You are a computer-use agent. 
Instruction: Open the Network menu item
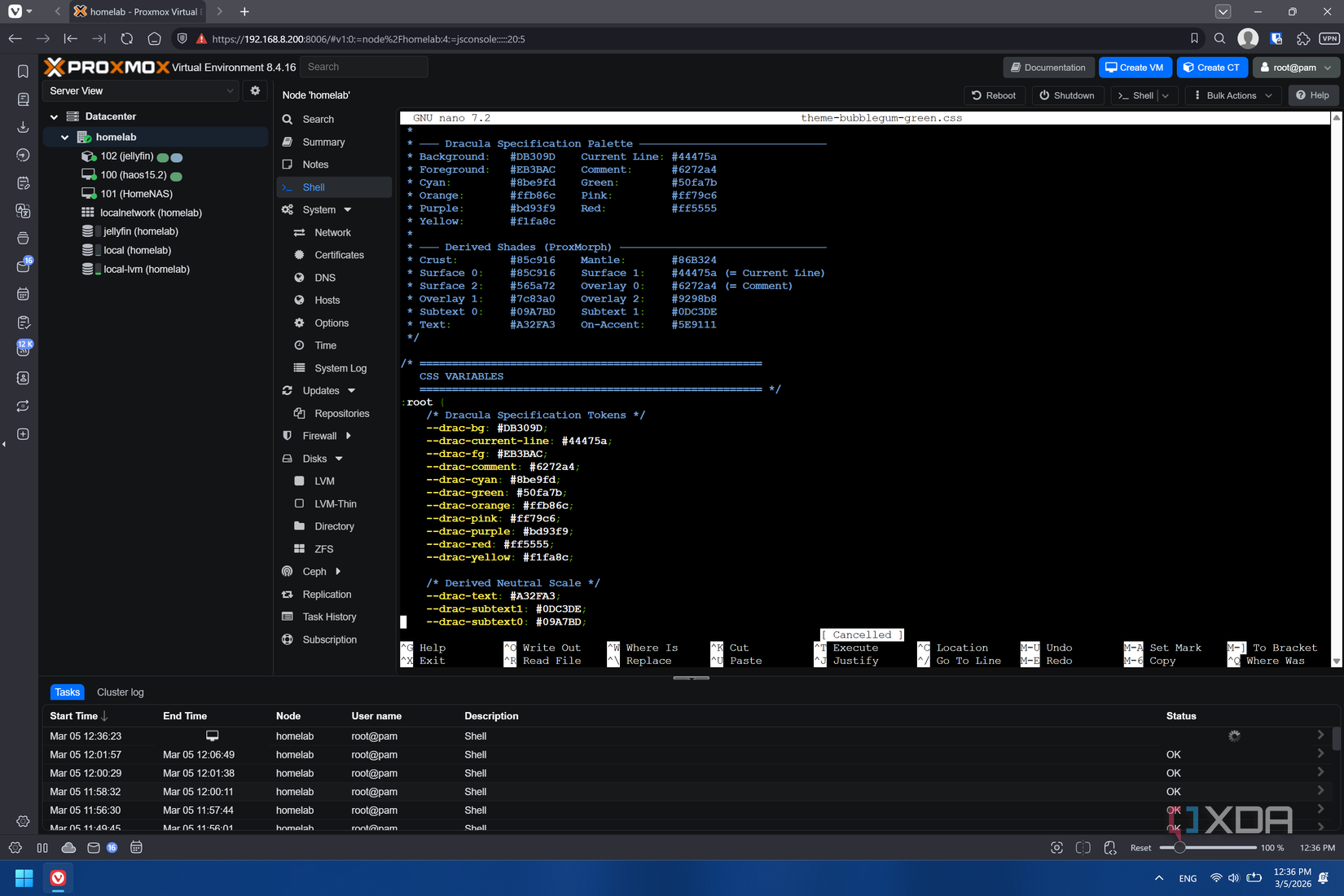334,232
